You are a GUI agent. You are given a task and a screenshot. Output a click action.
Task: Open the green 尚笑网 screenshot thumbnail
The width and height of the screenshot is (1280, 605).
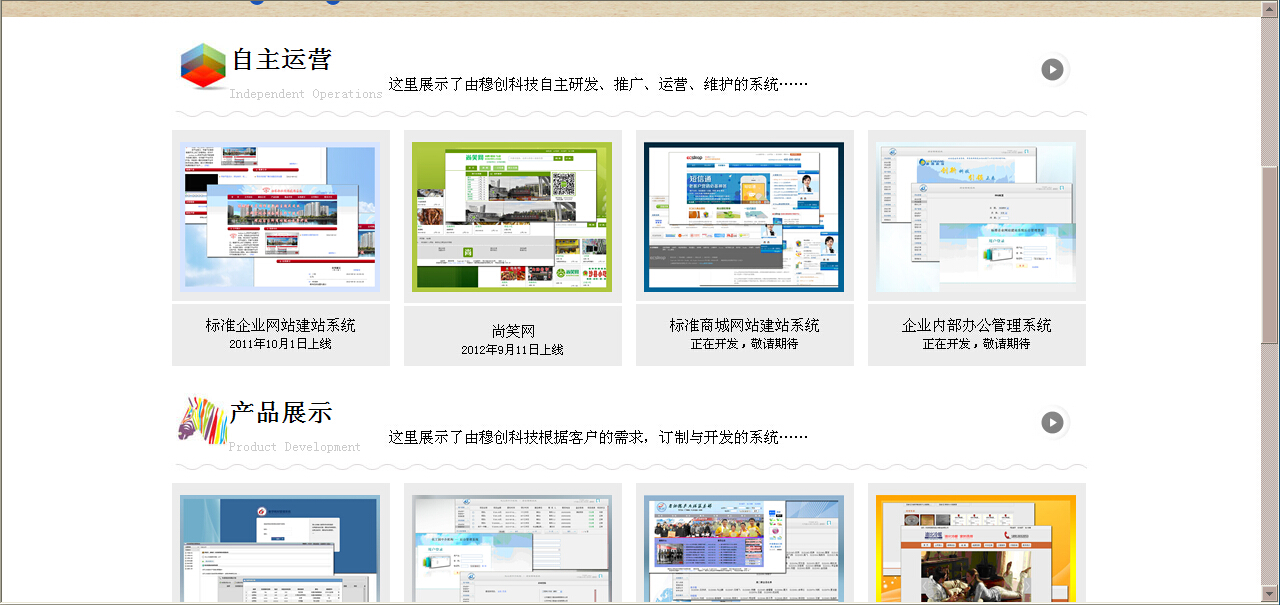[512, 216]
